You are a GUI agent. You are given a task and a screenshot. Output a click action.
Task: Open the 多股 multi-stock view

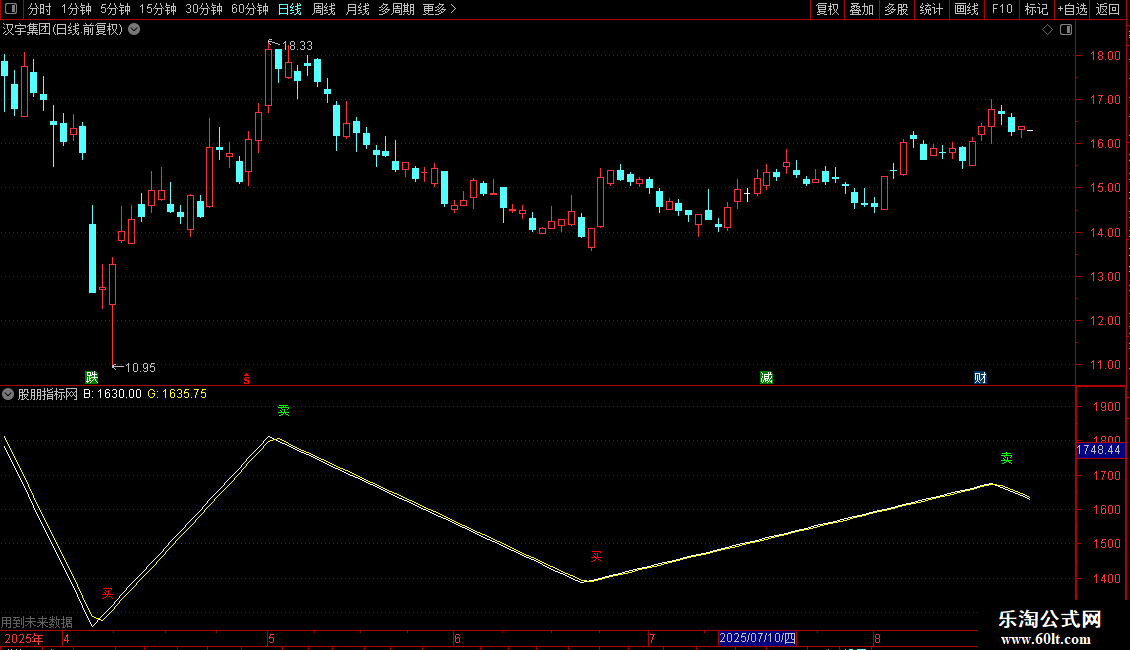896,9
